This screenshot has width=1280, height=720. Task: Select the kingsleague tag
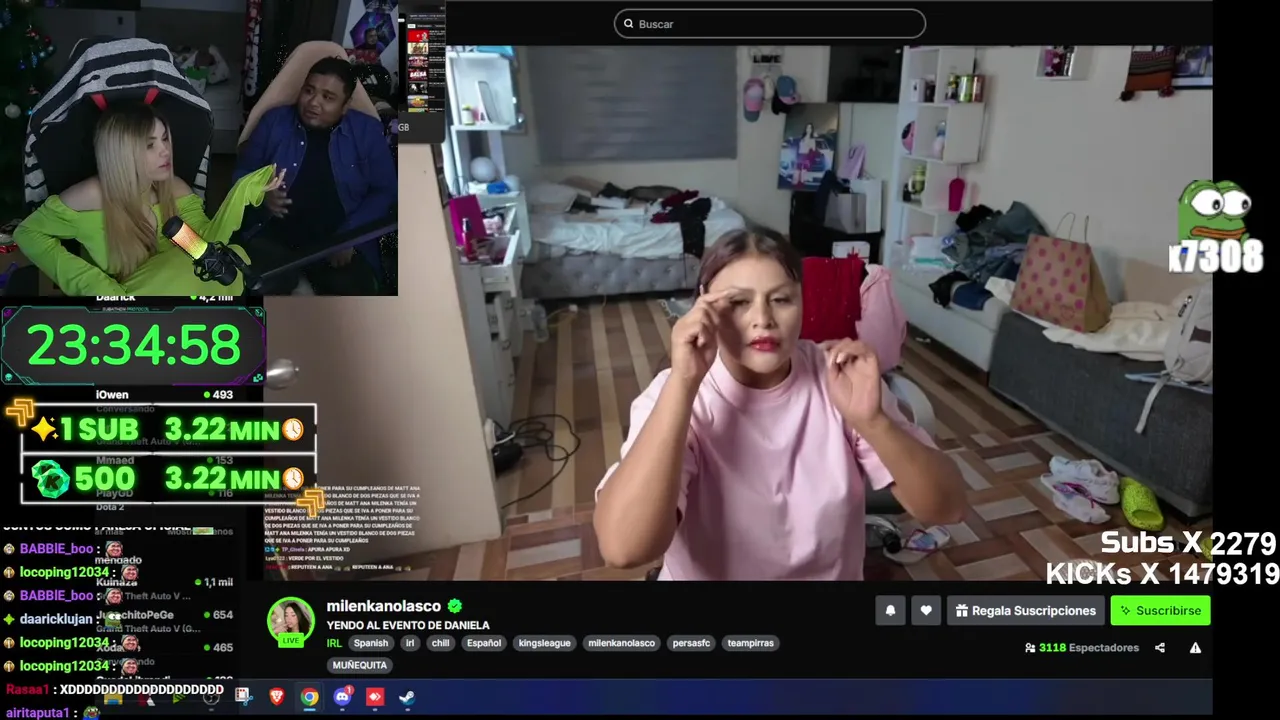[x=545, y=643]
